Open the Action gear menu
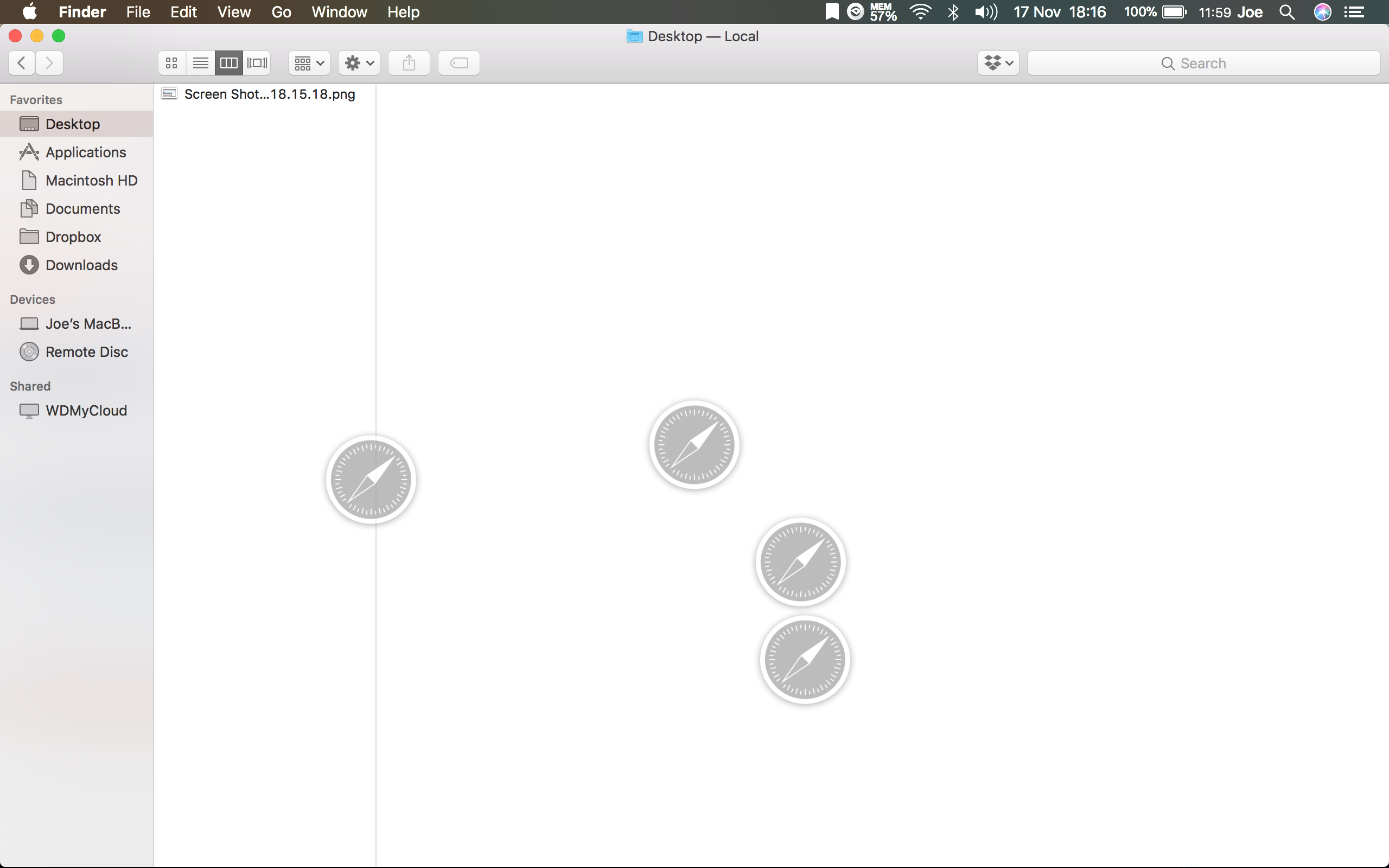The width and height of the screenshot is (1389, 868). click(x=359, y=63)
